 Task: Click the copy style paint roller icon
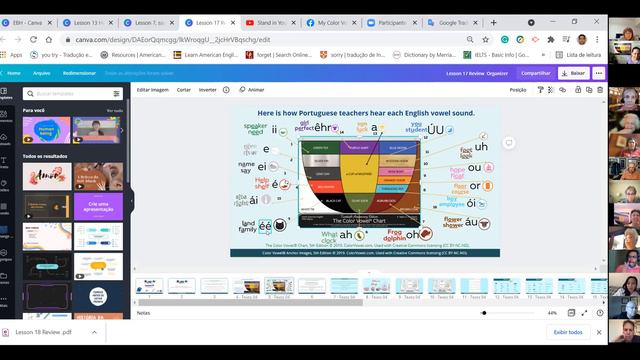tap(540, 90)
